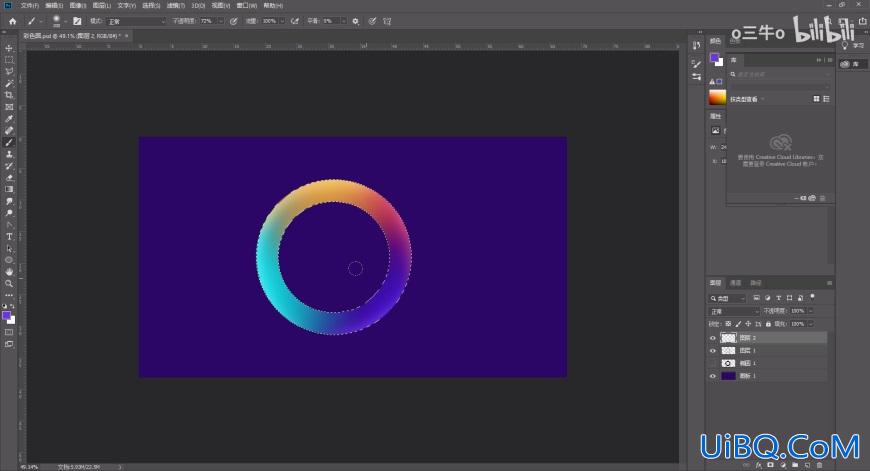Open the flow 100% dropdown arrow

coord(282,21)
